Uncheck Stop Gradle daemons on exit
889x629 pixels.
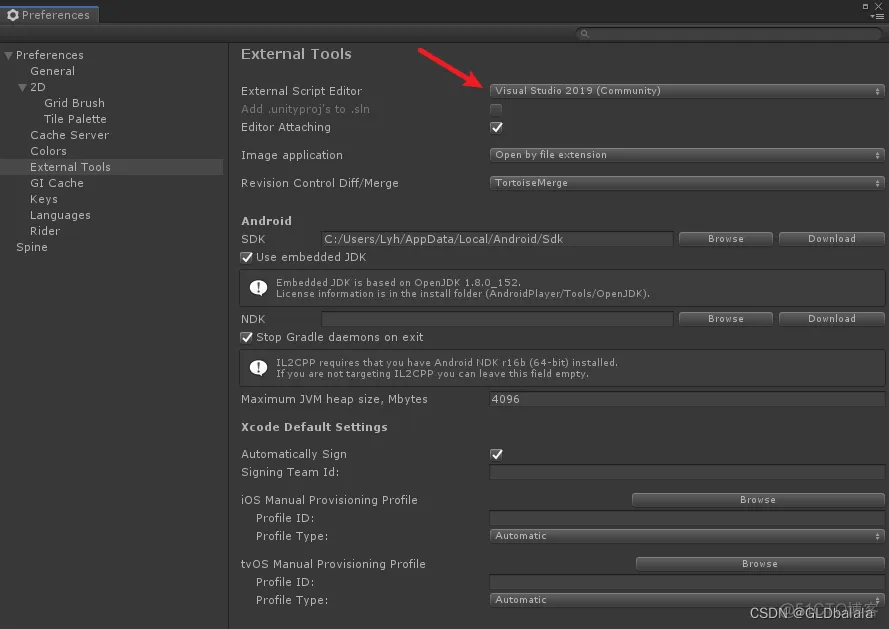point(246,337)
